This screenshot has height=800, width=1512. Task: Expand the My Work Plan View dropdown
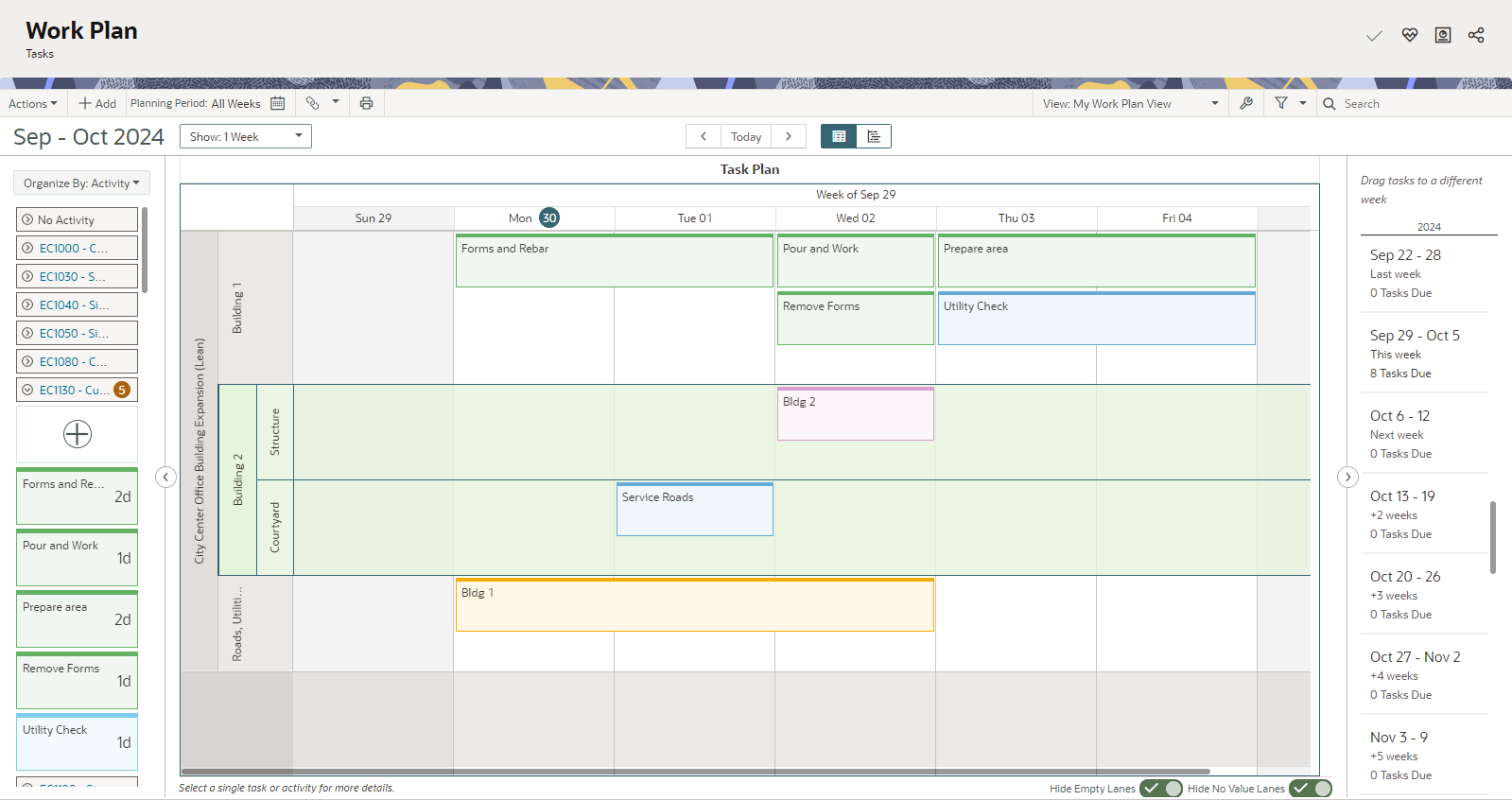(1131, 103)
